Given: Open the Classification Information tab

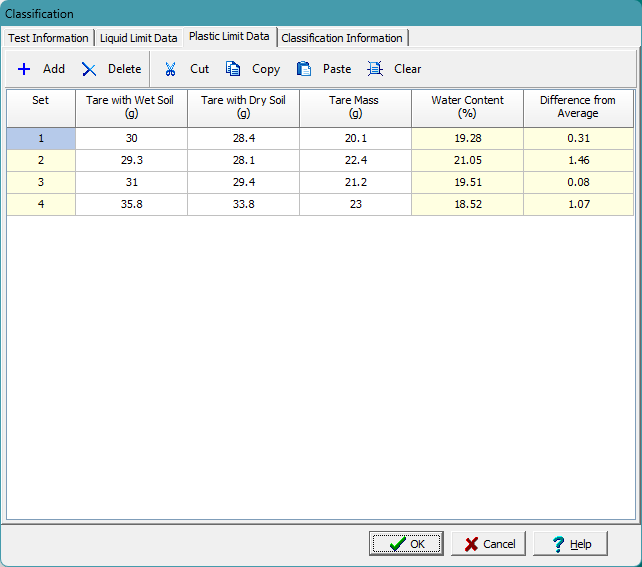Looking at the screenshot, I should (342, 38).
